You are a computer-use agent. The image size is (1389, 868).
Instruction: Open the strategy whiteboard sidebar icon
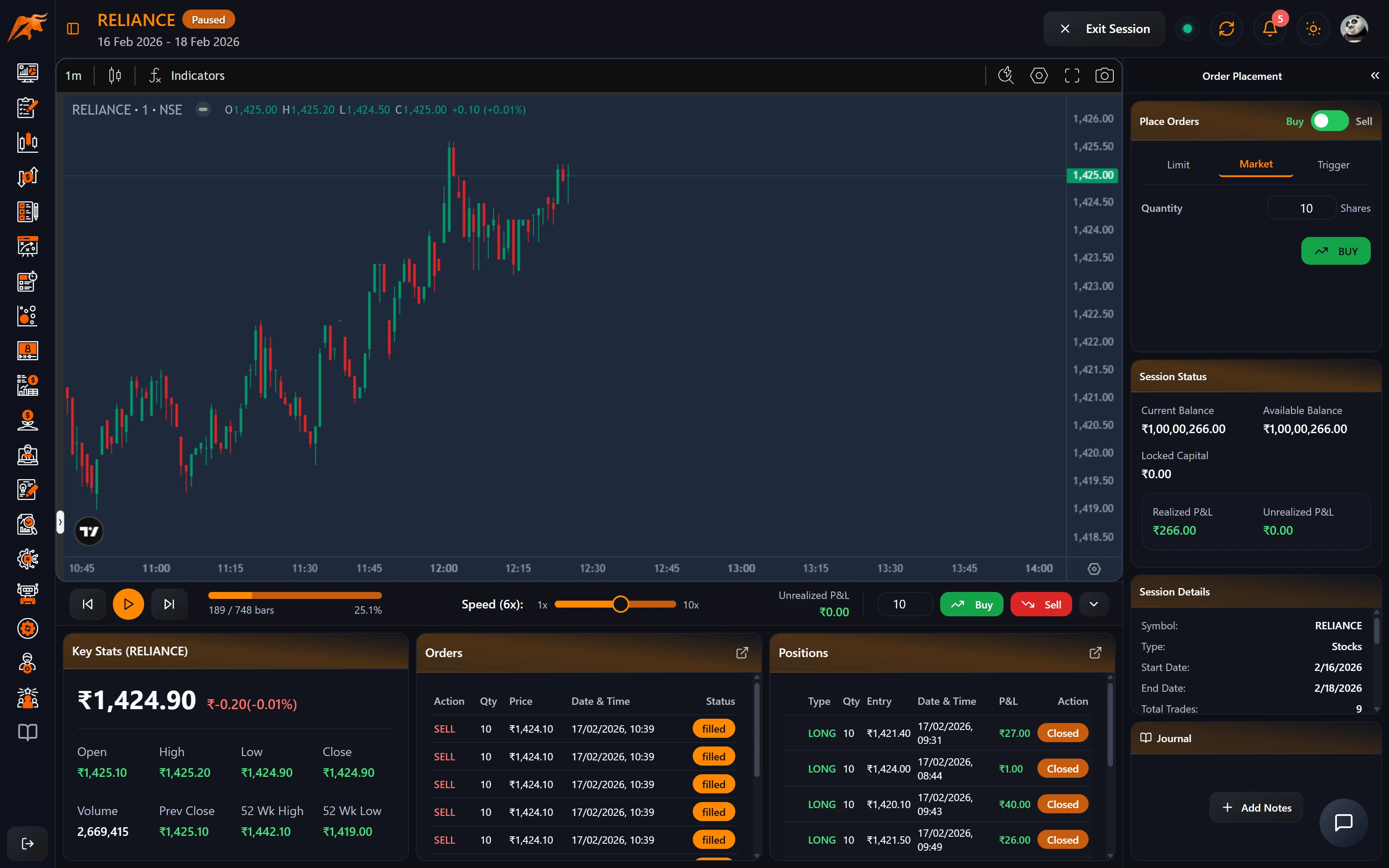pyautogui.click(x=27, y=246)
